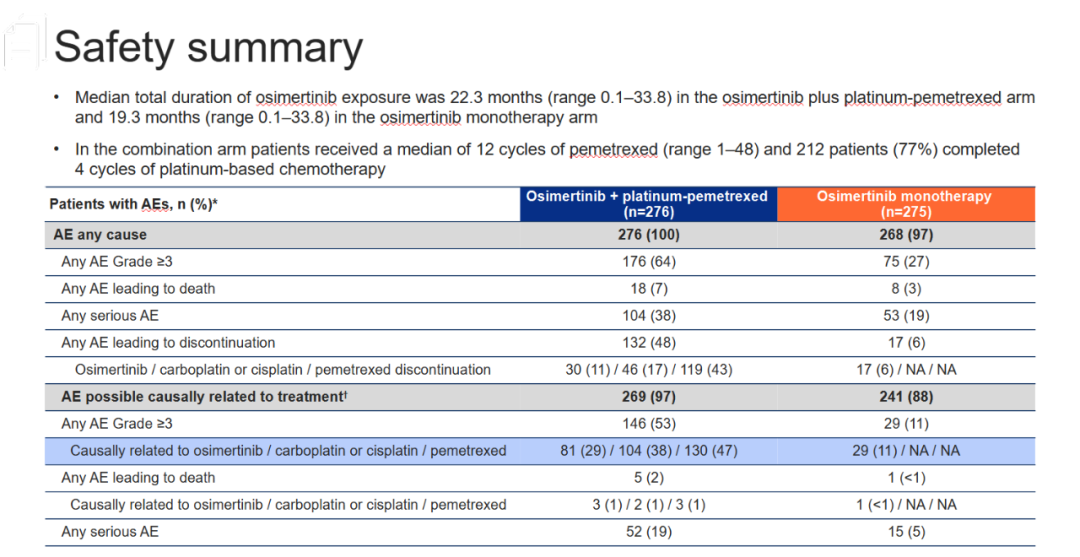Select the 'Any AE leading to discontinuation' row label
The width and height of the screenshot is (1080, 557).
168,343
